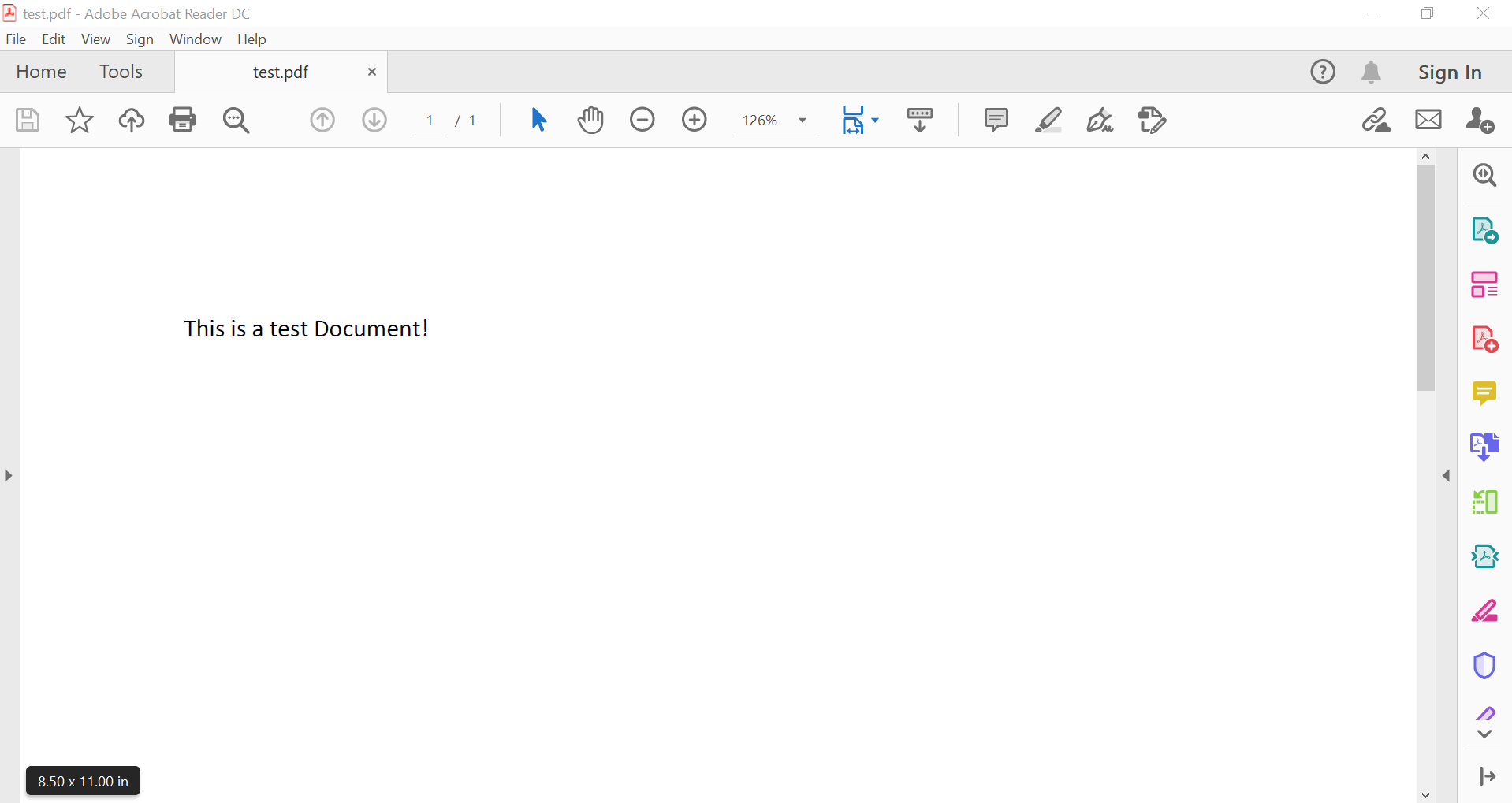Open the Comment tool in right sidebar
This screenshot has width=1512, height=803.
1485,393
